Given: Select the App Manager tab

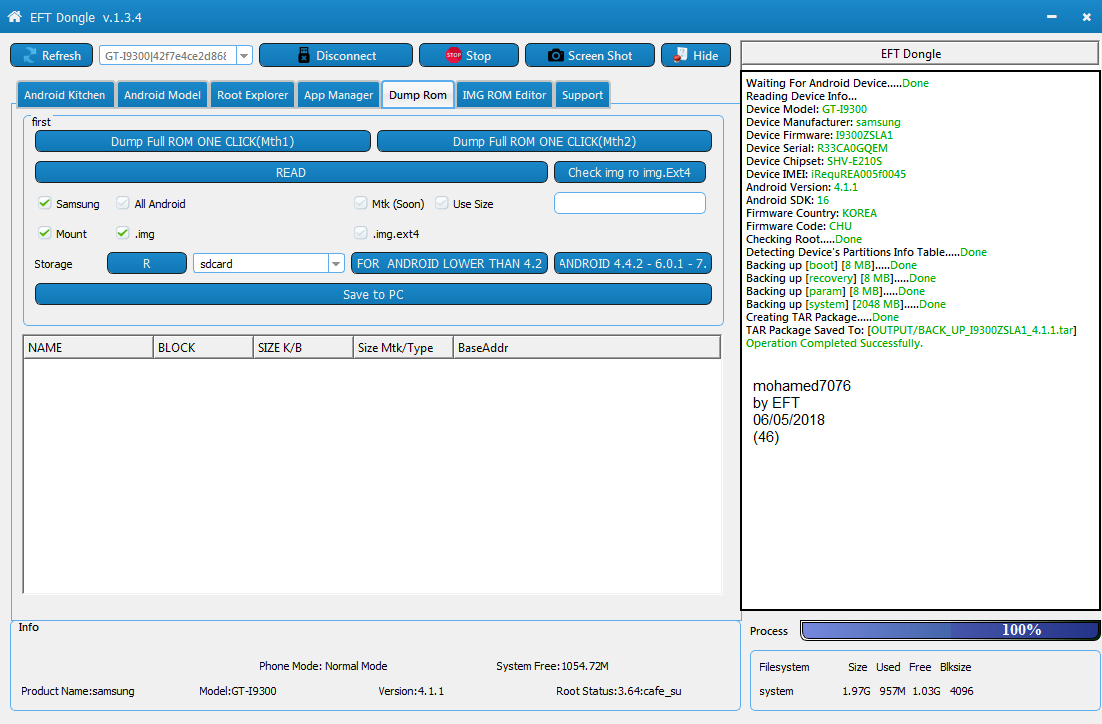Looking at the screenshot, I should point(338,95).
